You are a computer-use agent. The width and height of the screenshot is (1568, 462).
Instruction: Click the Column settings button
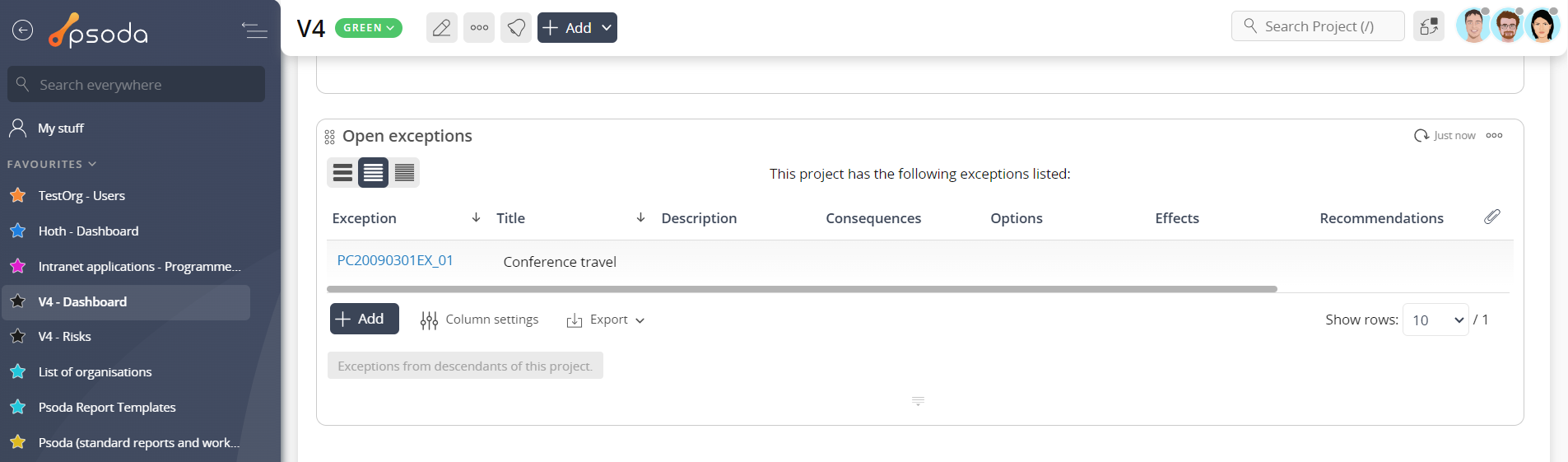[x=479, y=320]
